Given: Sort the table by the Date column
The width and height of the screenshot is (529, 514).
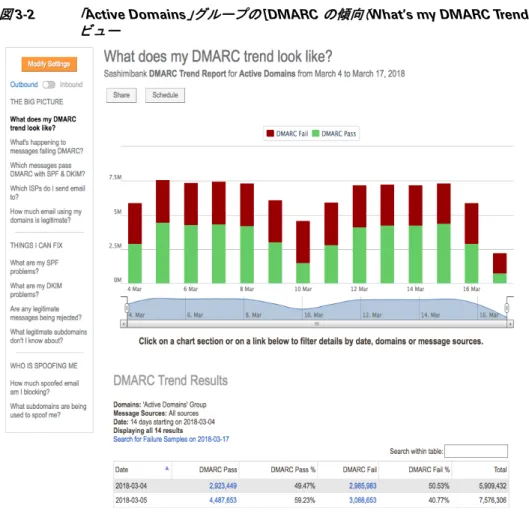Looking at the screenshot, I should click(142, 470).
